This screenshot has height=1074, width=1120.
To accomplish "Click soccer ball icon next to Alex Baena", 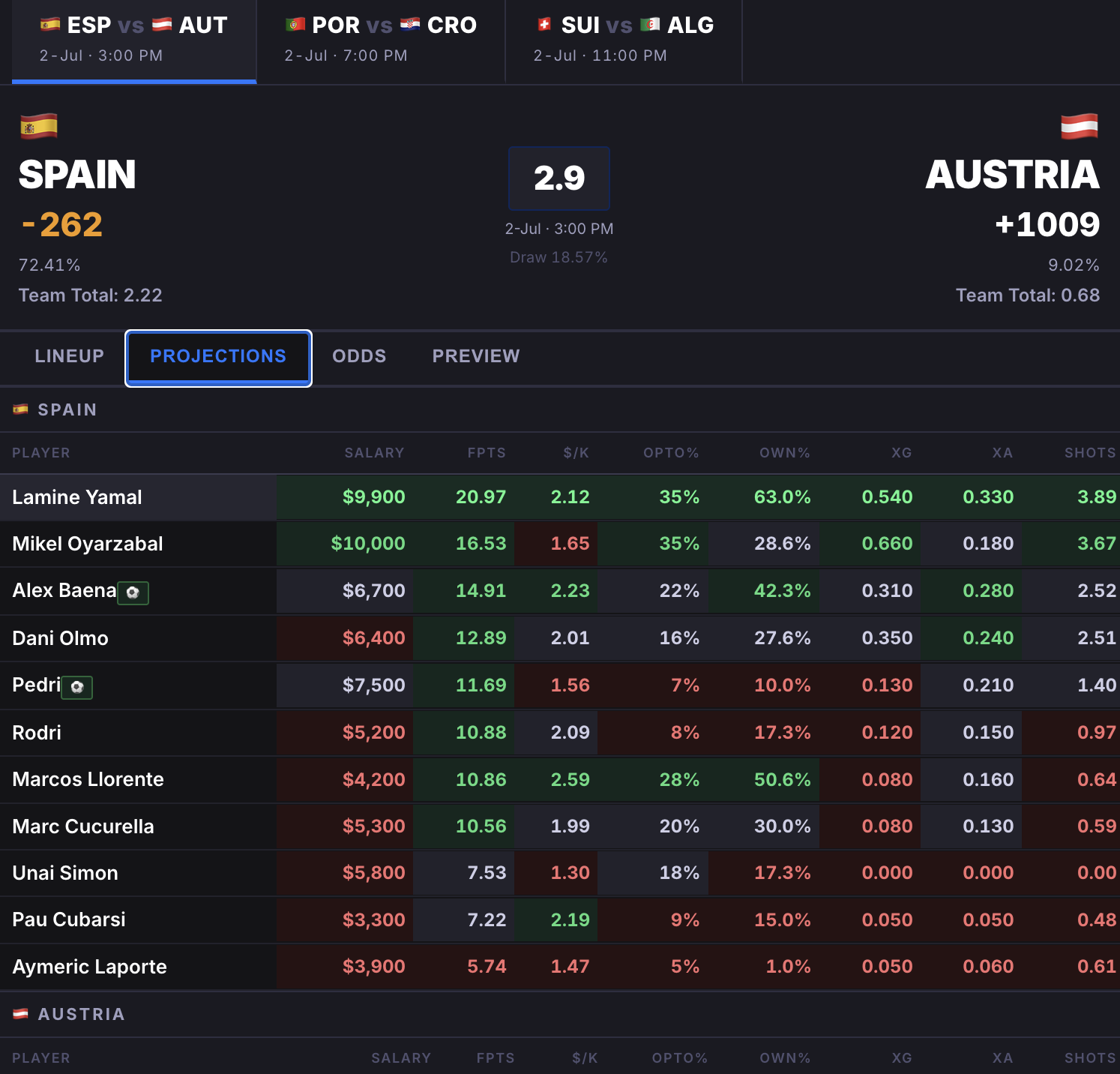I will pyautogui.click(x=133, y=592).
